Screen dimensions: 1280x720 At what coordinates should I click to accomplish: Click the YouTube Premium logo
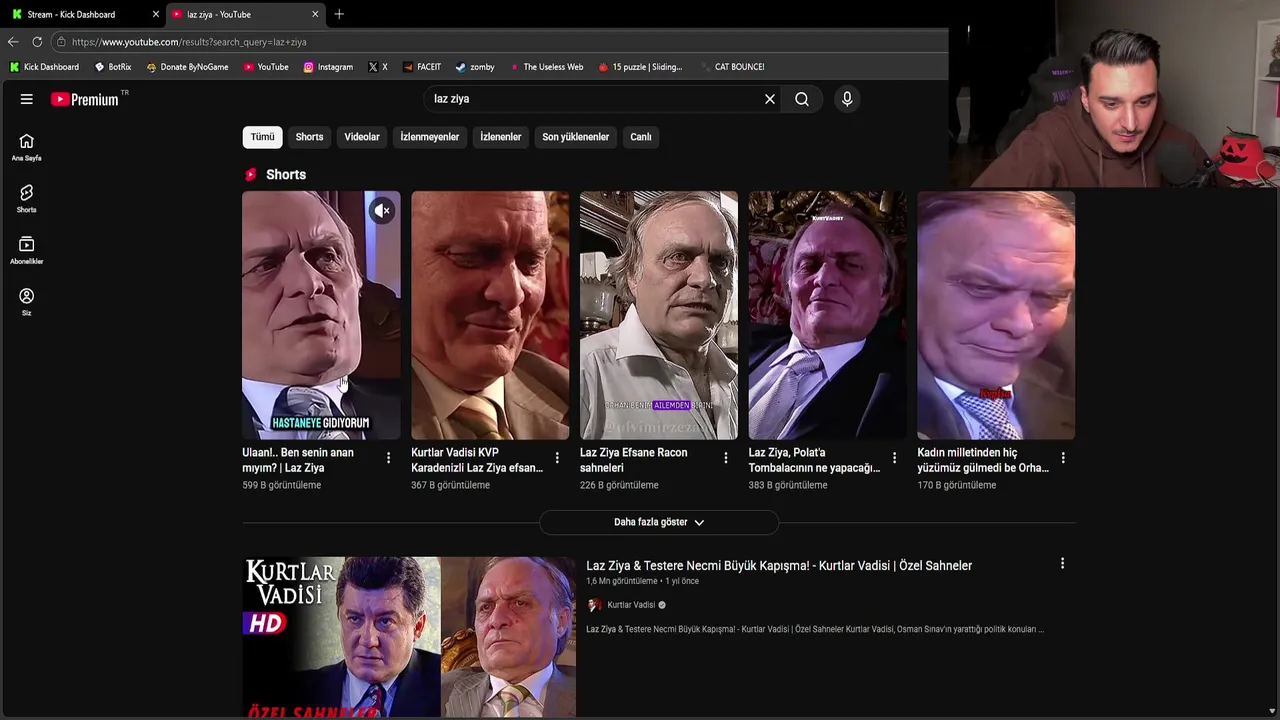pos(86,99)
